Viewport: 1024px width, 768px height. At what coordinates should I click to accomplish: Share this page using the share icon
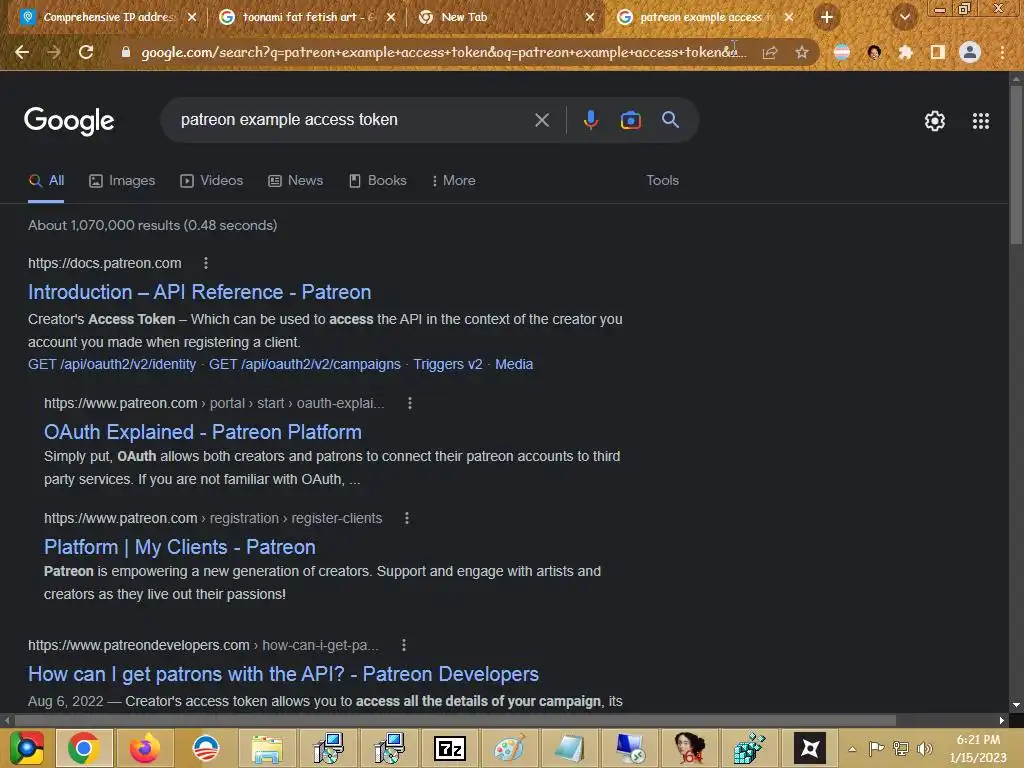[770, 52]
